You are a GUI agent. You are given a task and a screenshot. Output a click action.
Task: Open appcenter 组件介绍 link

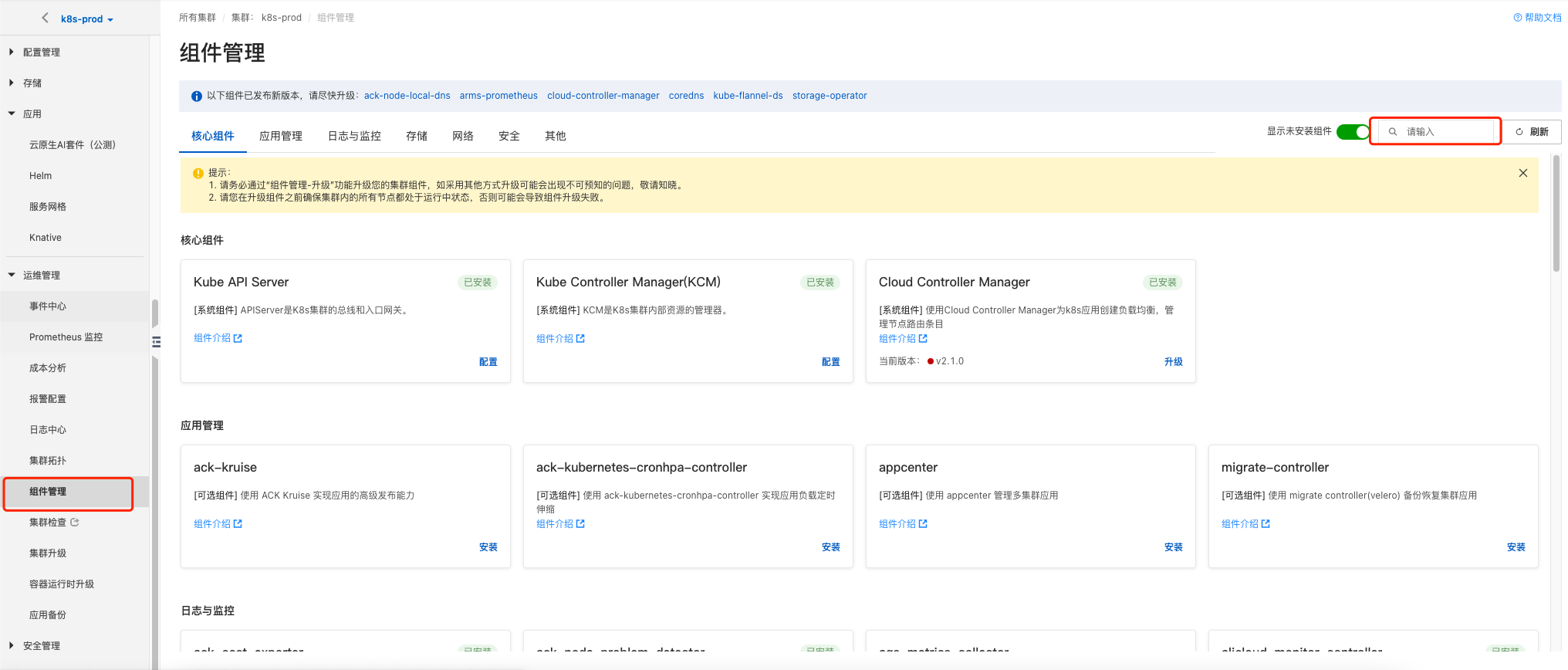(903, 523)
